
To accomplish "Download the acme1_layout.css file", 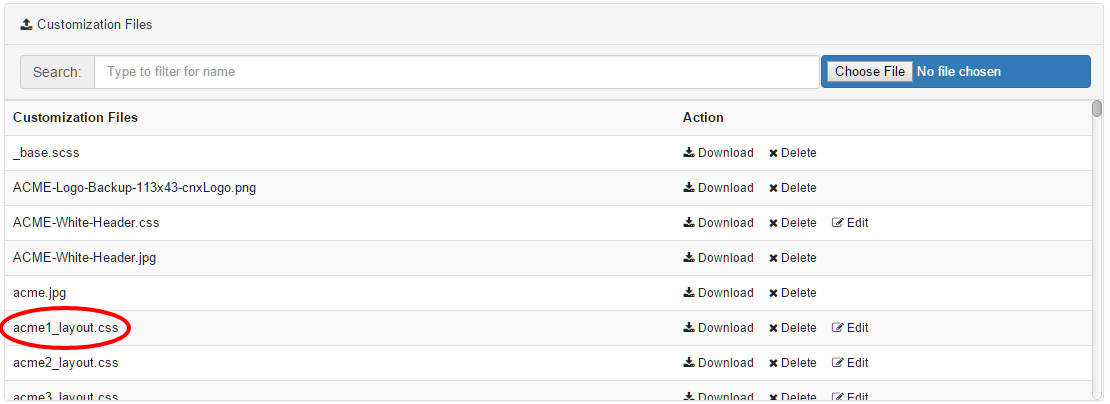I will pyautogui.click(x=718, y=328).
